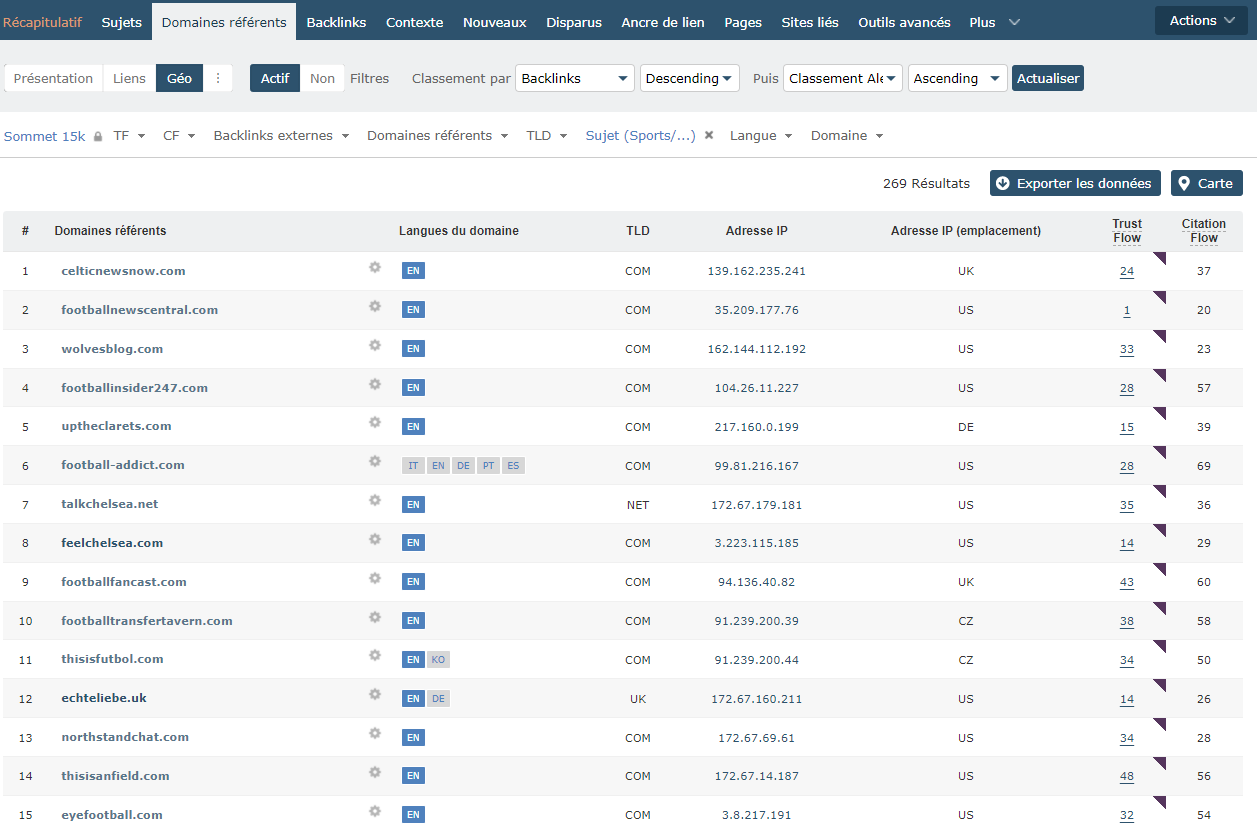Open gear settings for uptheclarets.com row
Screen dimensions: 1257x828
[375, 422]
